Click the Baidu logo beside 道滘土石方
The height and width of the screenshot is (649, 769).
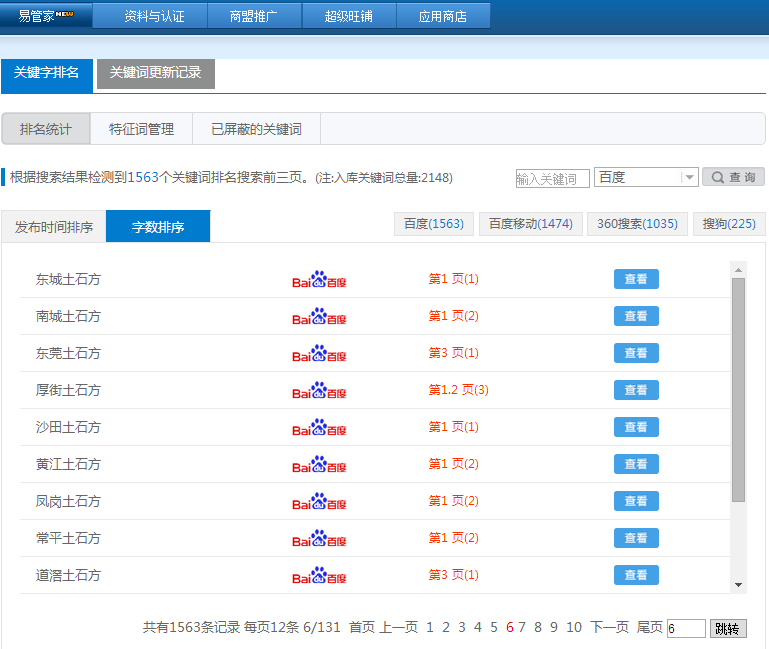click(319, 576)
